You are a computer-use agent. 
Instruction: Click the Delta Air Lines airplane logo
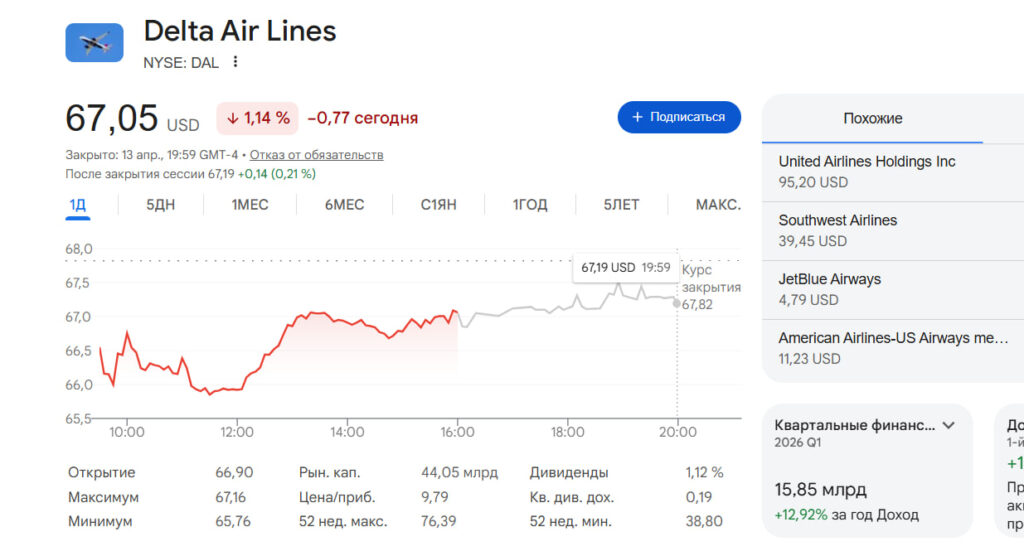94,43
